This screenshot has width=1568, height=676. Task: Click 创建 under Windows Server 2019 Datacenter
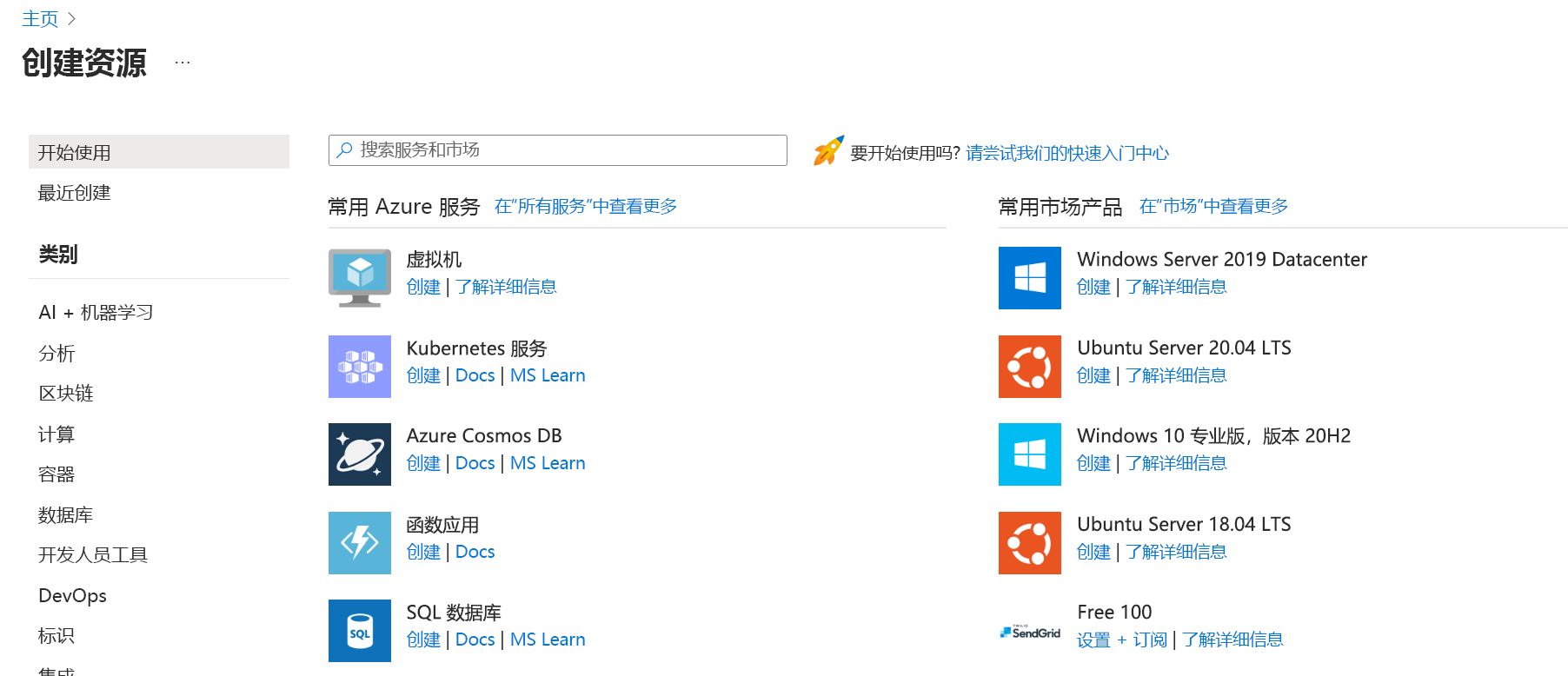[1094, 287]
